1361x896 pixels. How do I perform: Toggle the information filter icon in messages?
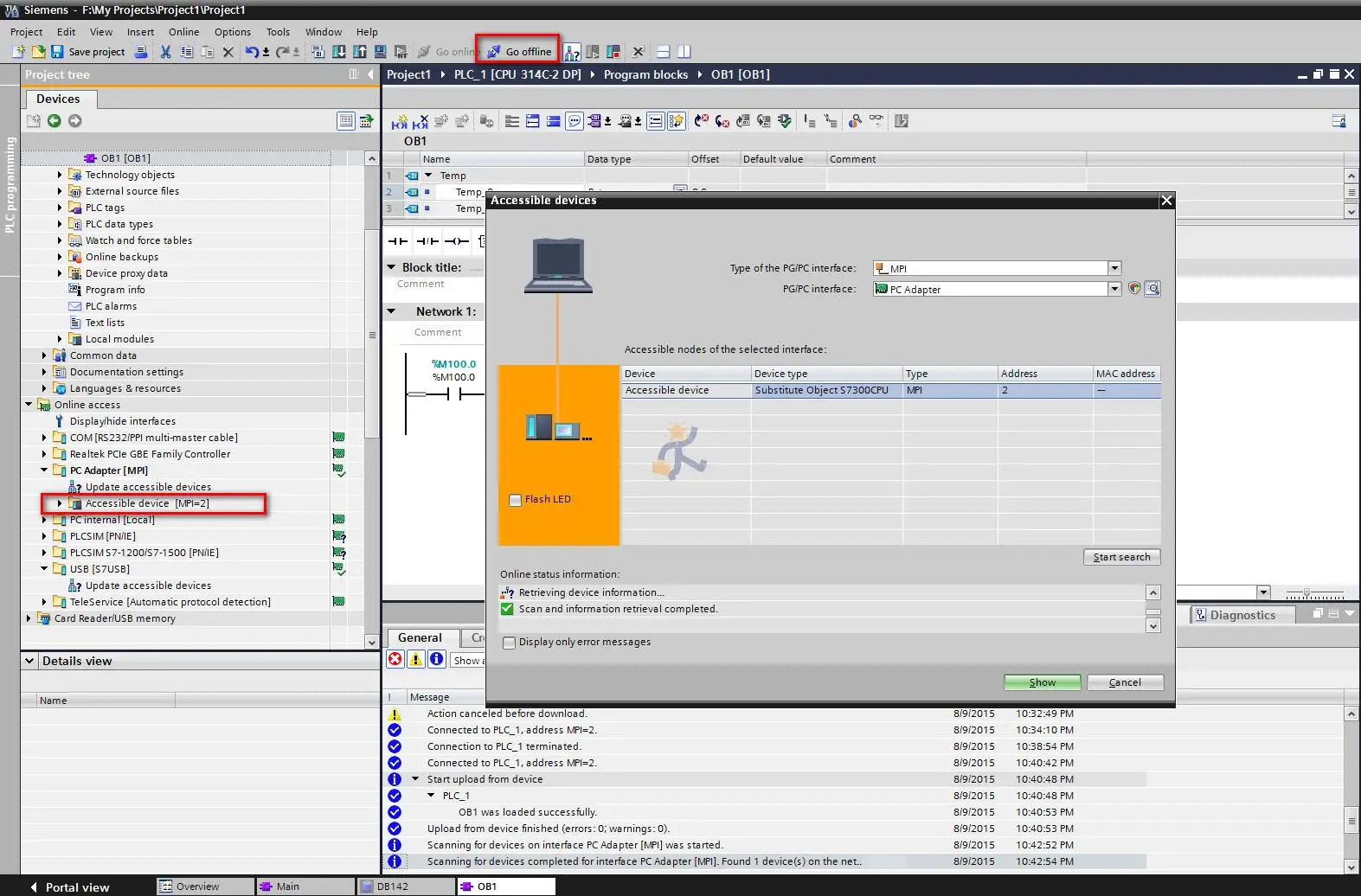pos(437,660)
